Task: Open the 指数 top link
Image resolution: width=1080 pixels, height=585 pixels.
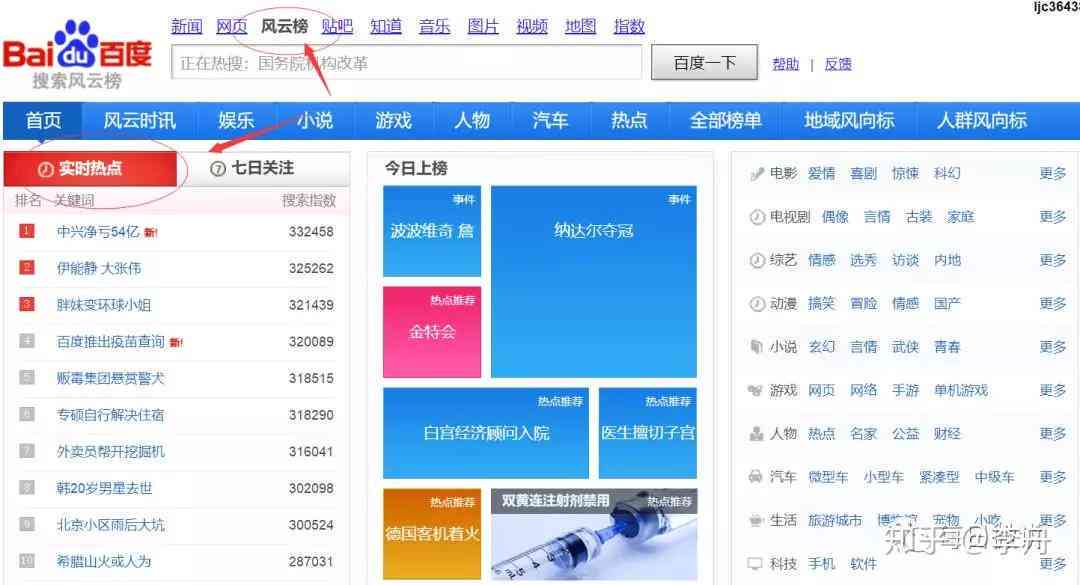Action: click(629, 26)
